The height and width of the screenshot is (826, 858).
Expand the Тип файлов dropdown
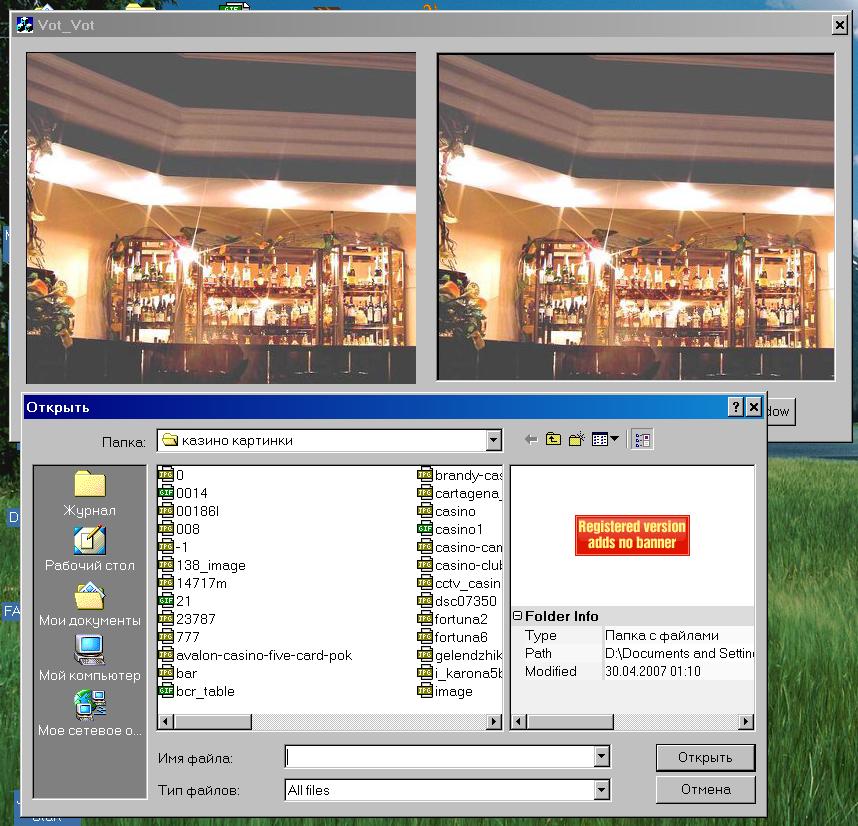pyautogui.click(x=601, y=790)
